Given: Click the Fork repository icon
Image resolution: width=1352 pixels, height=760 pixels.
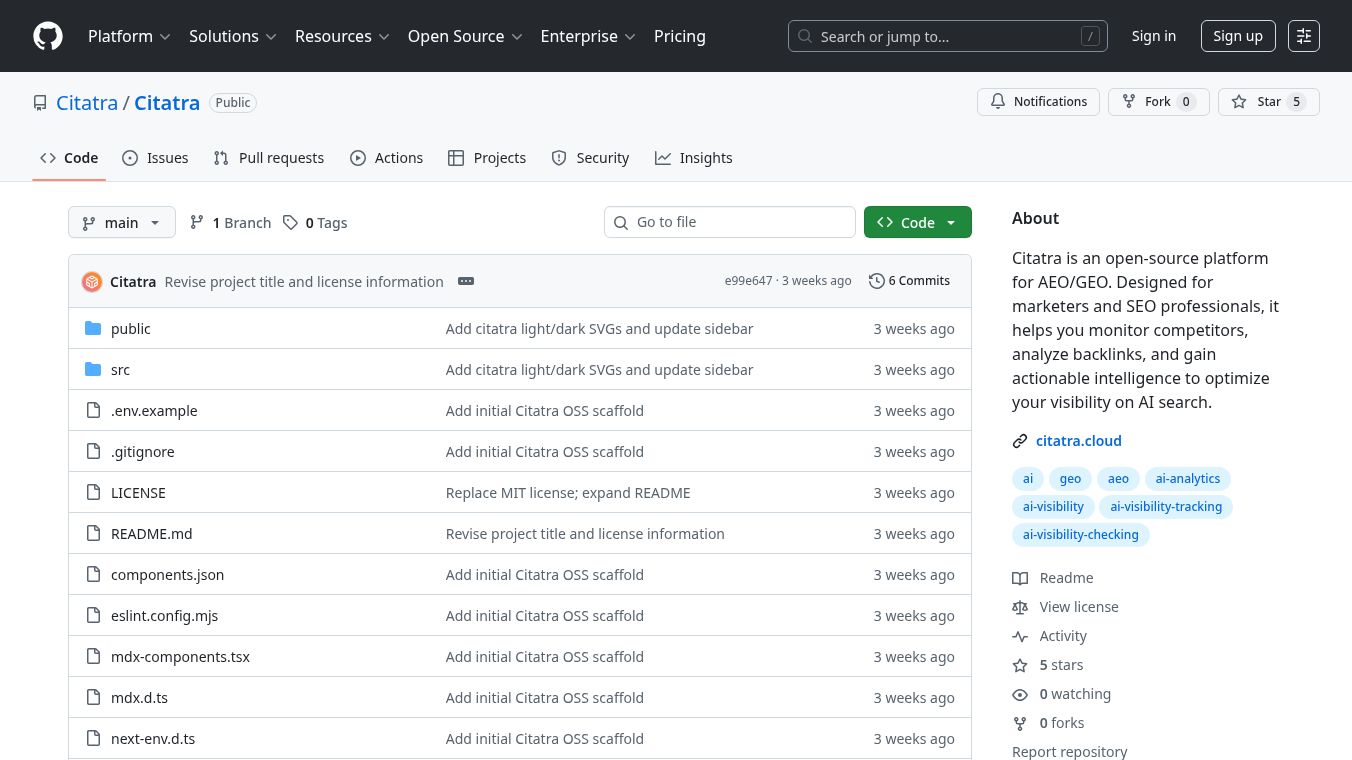Looking at the screenshot, I should (x=1129, y=102).
